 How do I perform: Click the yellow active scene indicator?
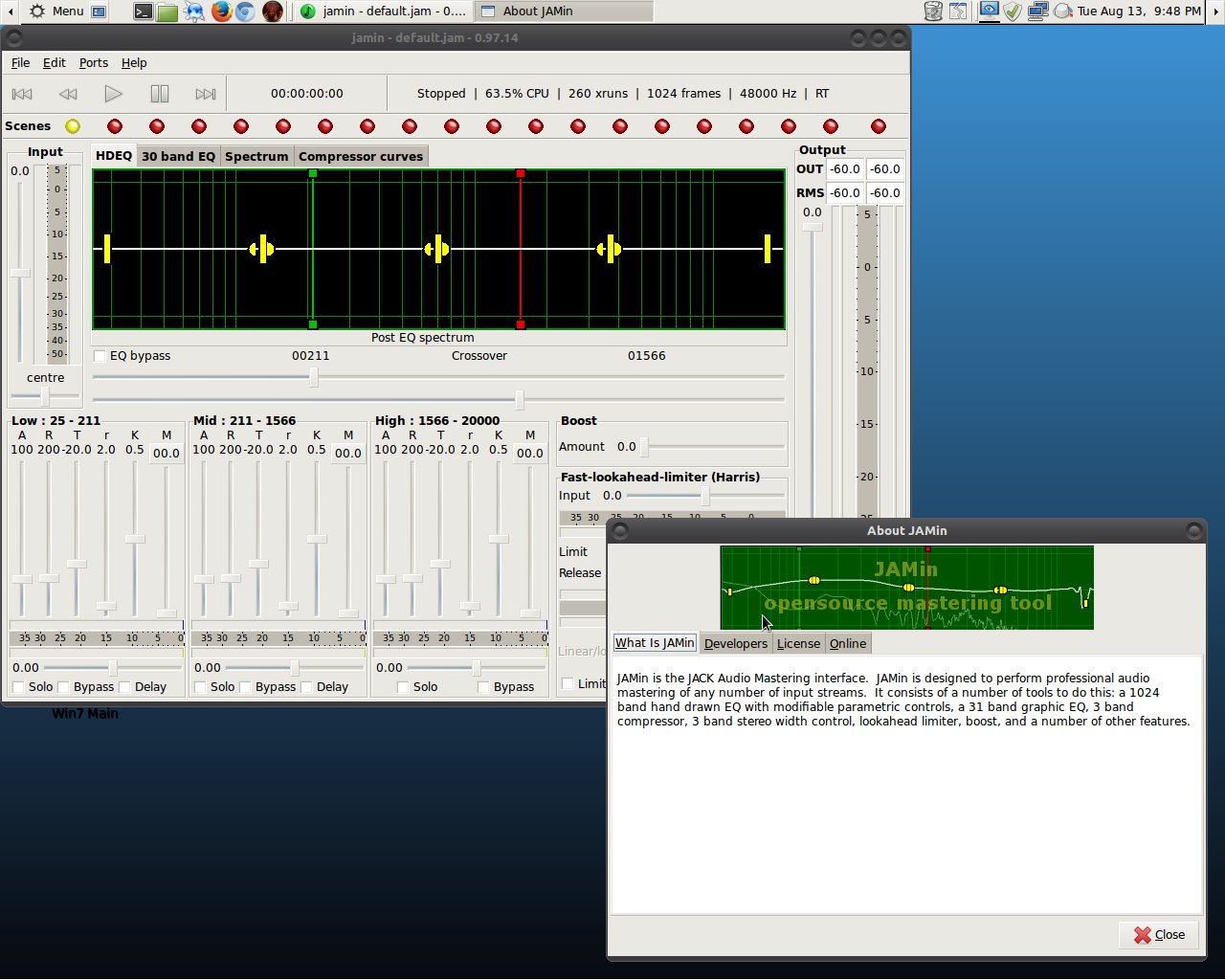pyautogui.click(x=72, y=125)
